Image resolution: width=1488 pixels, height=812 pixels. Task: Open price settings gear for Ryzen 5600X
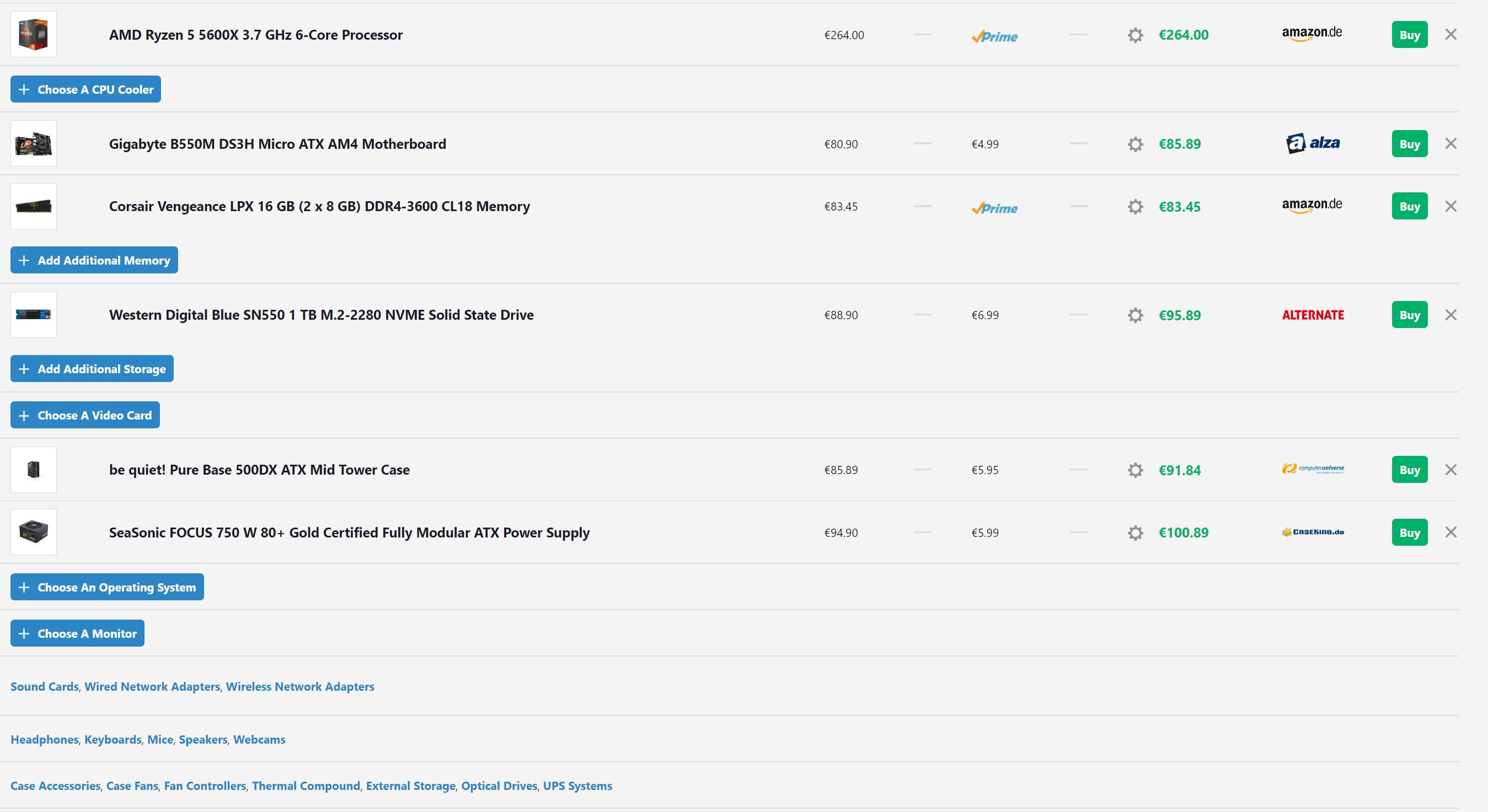1135,35
